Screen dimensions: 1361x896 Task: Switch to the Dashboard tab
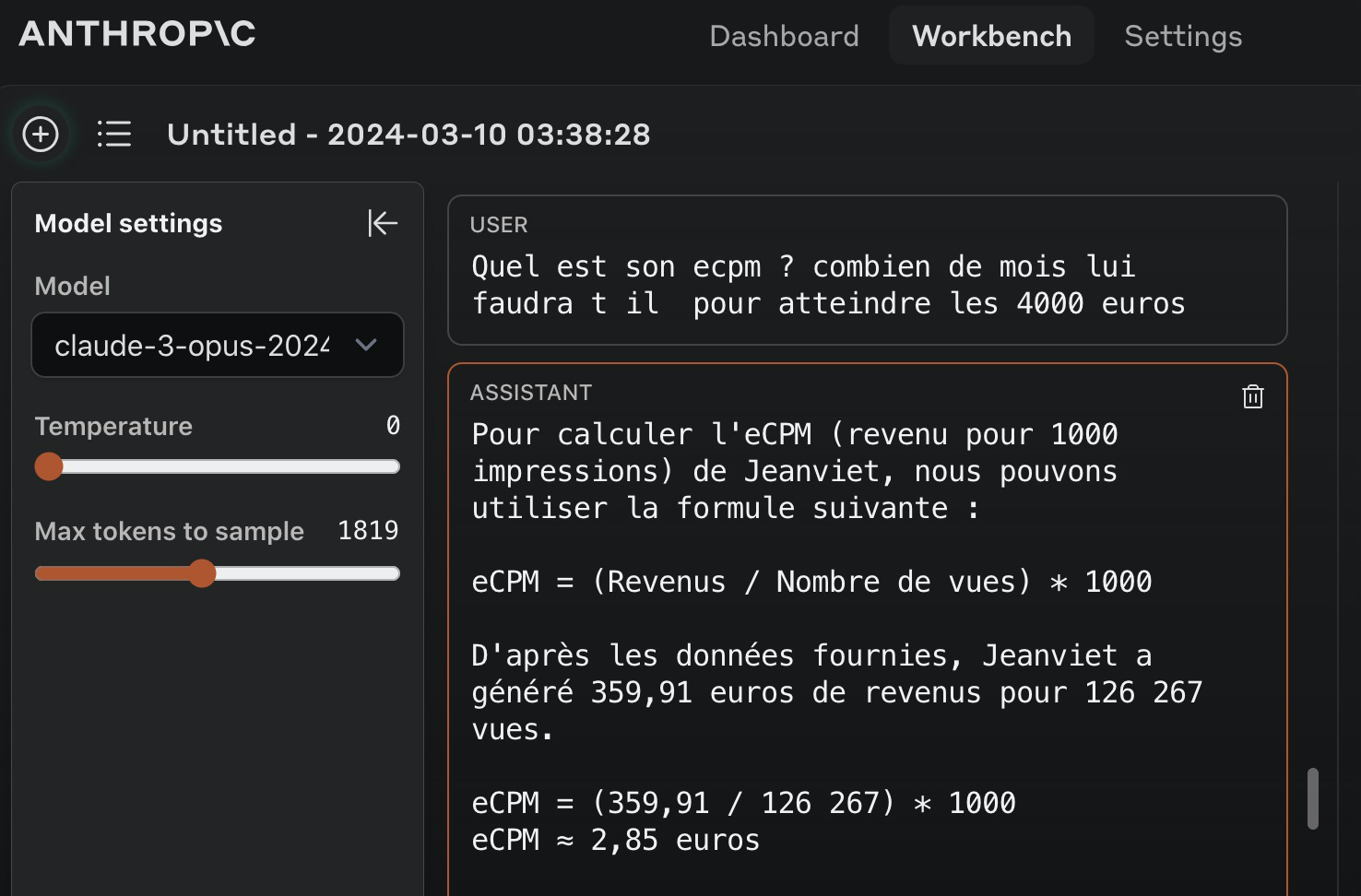(x=783, y=36)
